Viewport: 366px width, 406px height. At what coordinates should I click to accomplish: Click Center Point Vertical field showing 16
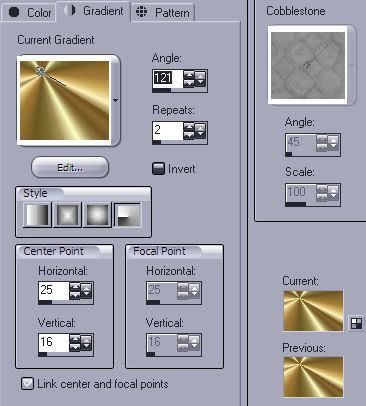(x=53, y=343)
